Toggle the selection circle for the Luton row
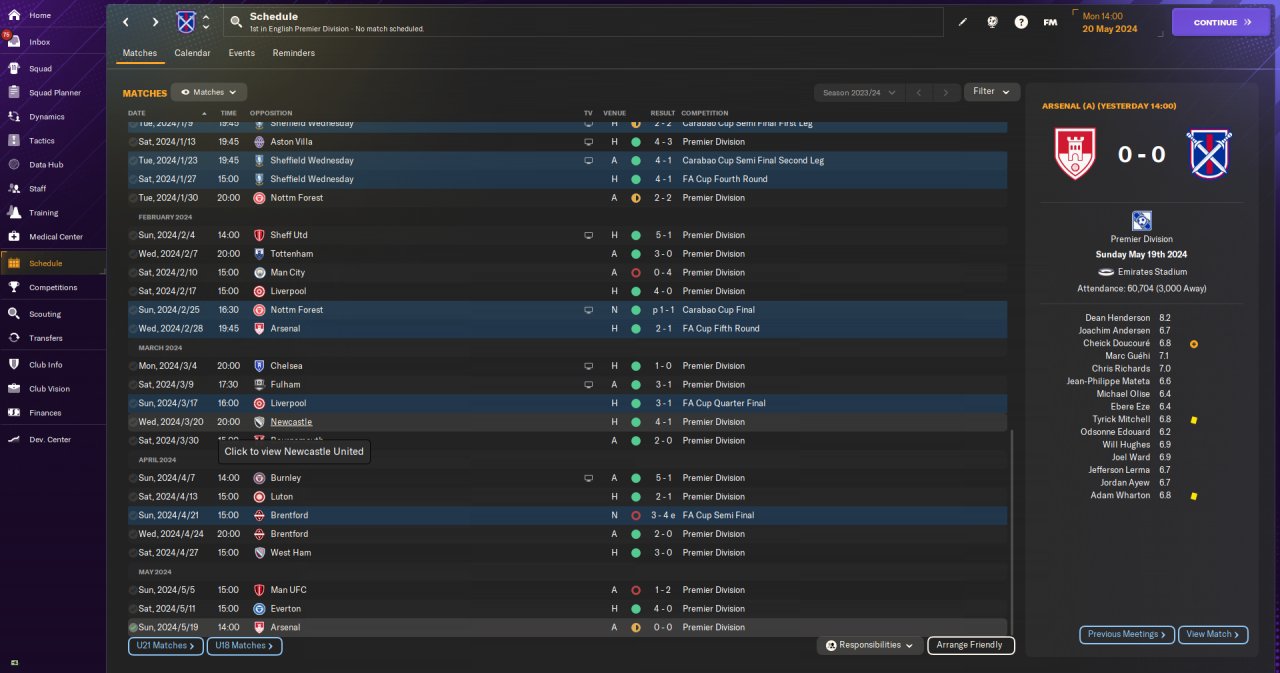Screen dimensions: 1280x673 pos(133,497)
